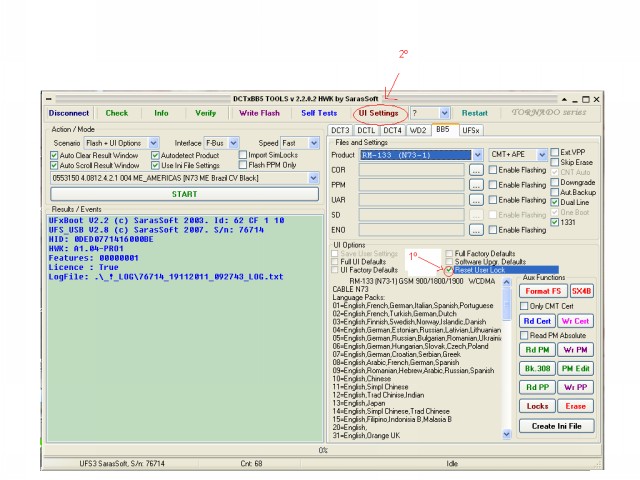Browse for a PPM file
The width and height of the screenshot is (640, 480).
point(477,185)
